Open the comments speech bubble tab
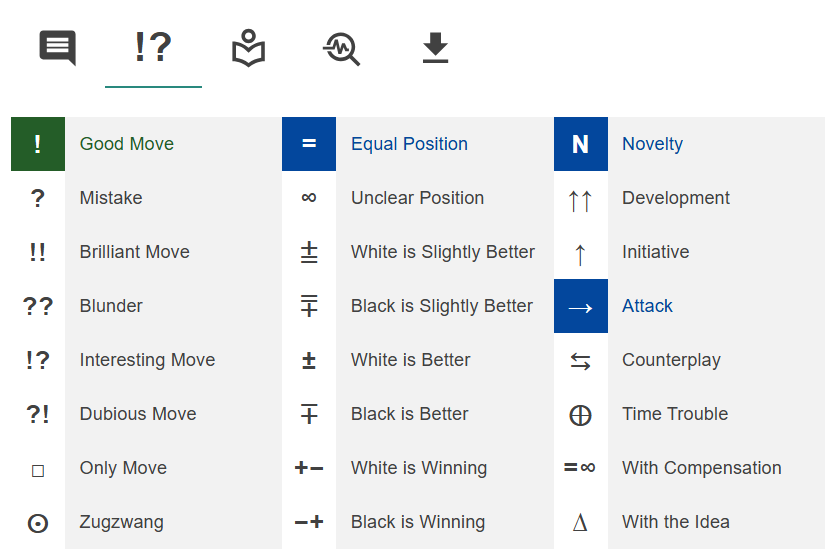This screenshot has height=560, width=836. (57, 47)
